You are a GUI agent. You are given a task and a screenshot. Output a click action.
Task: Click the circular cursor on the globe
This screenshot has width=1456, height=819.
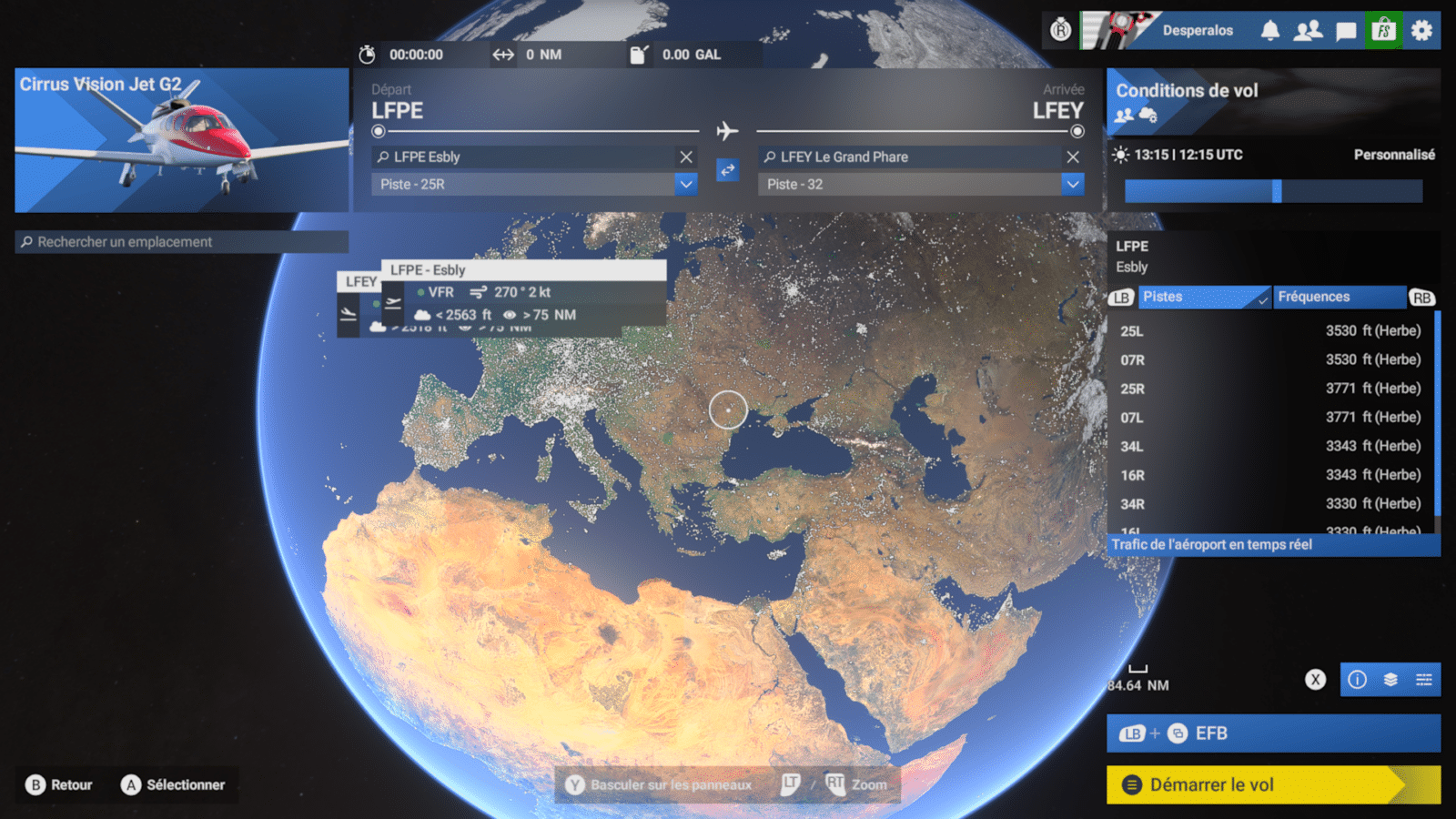click(728, 409)
